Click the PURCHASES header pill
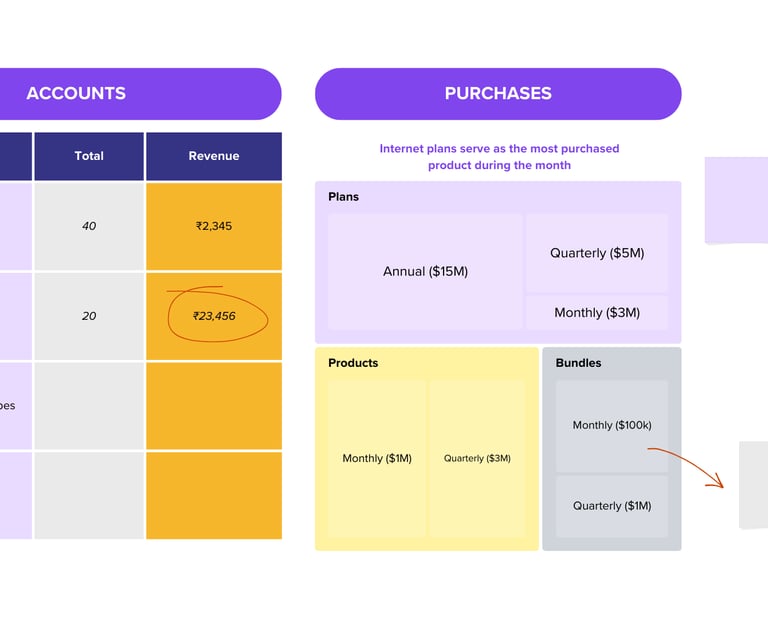 (x=498, y=94)
